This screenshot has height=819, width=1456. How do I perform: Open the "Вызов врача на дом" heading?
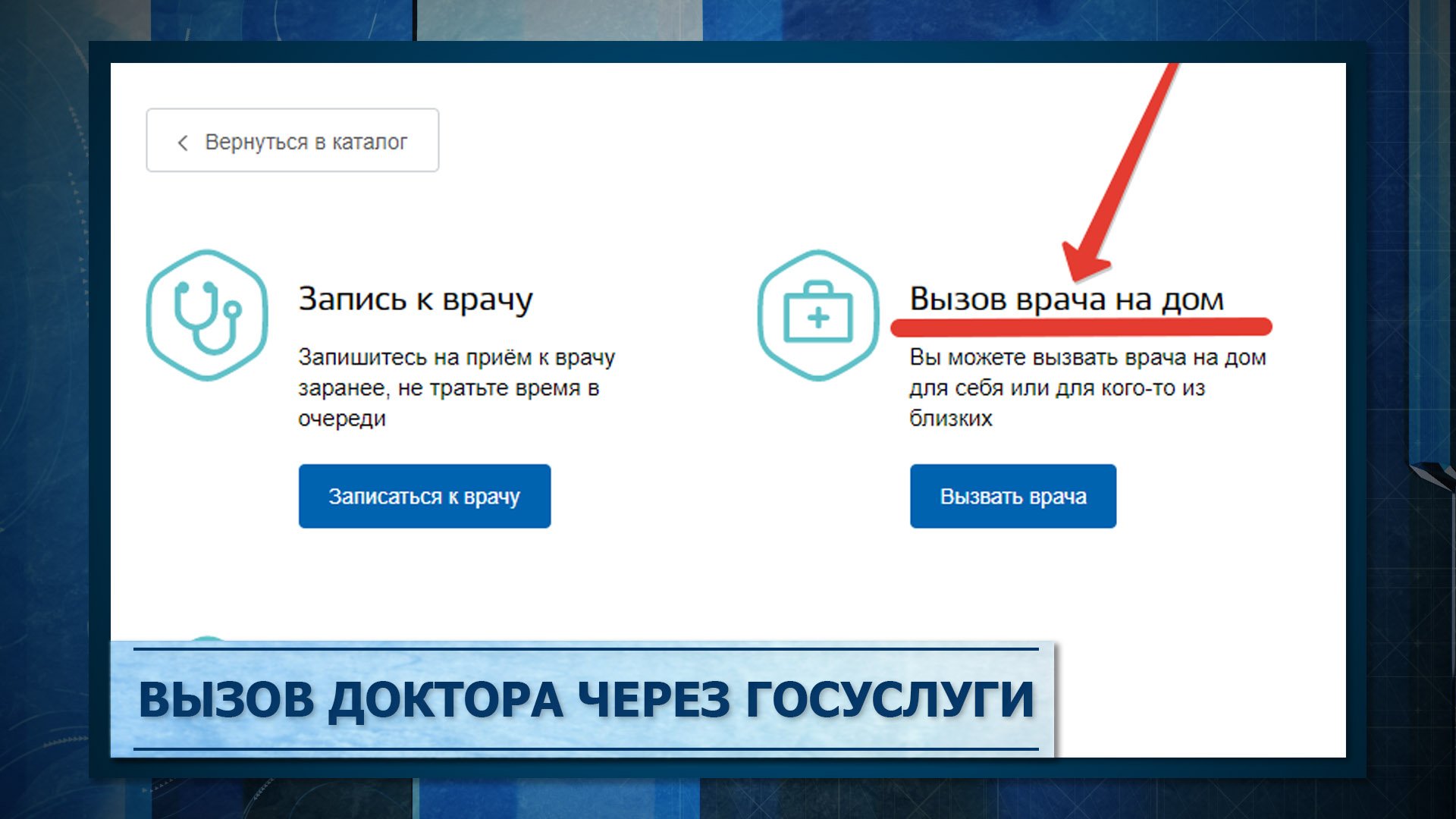tap(1066, 299)
